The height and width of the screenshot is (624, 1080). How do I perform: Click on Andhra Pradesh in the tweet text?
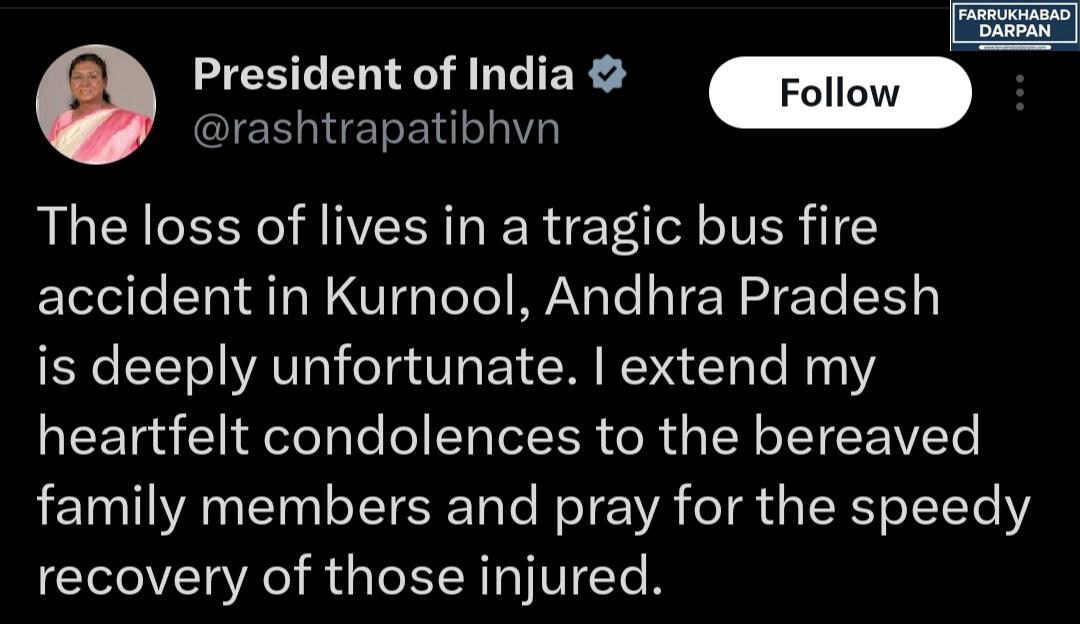pos(739,299)
